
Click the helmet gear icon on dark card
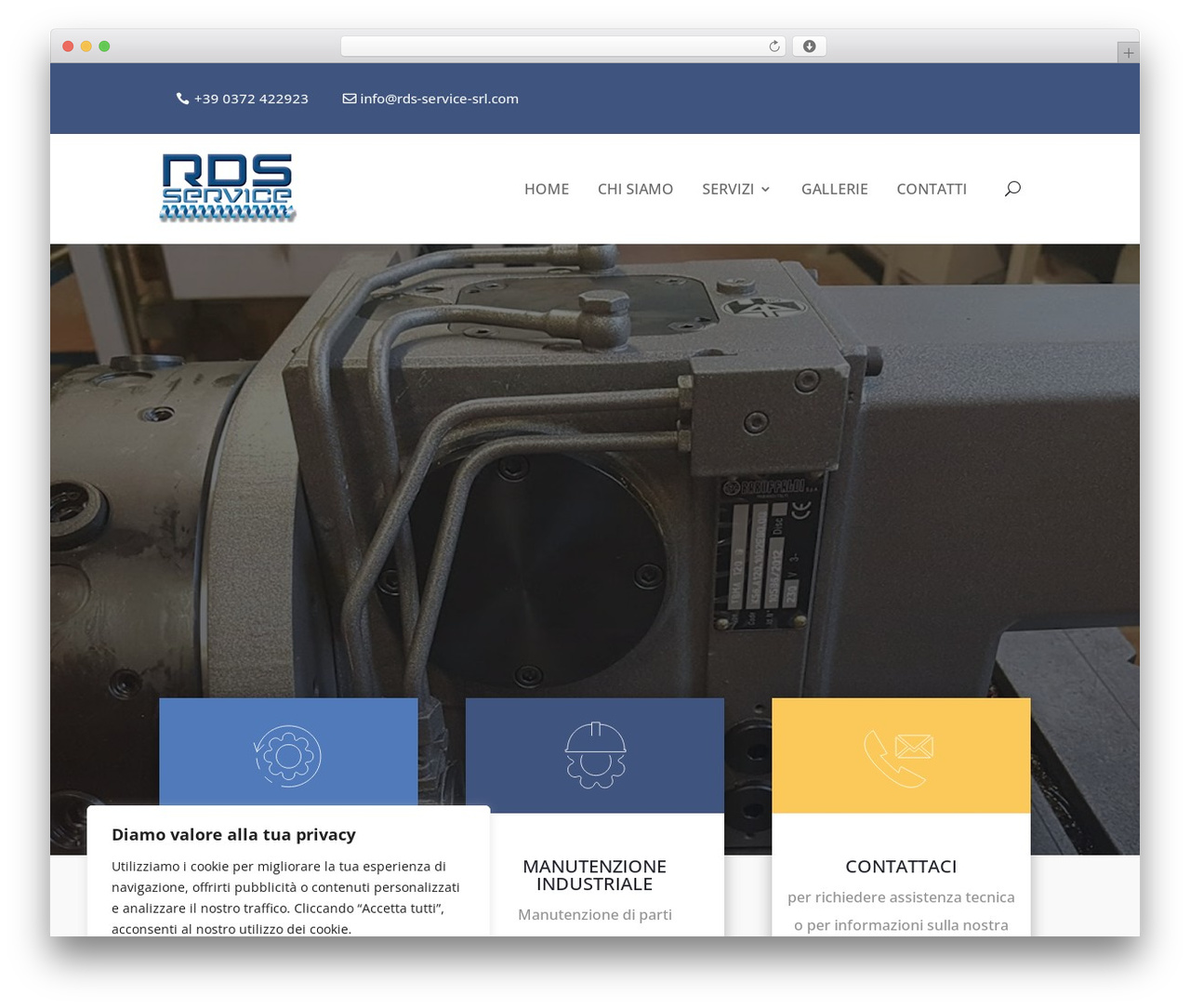[x=595, y=755]
